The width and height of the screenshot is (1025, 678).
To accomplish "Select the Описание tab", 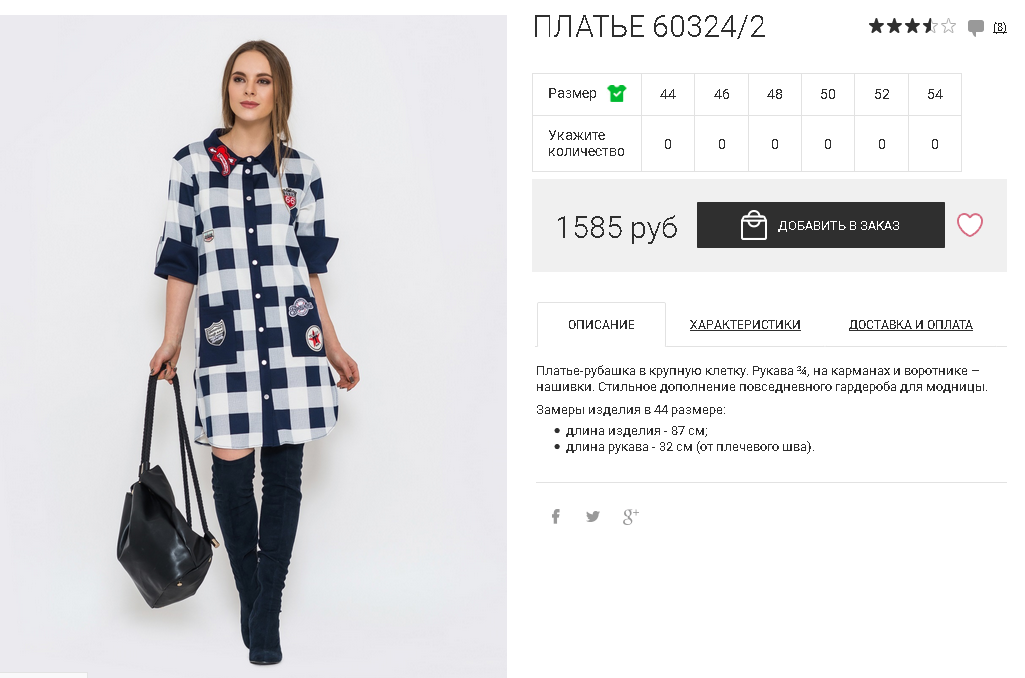I will pos(601,324).
